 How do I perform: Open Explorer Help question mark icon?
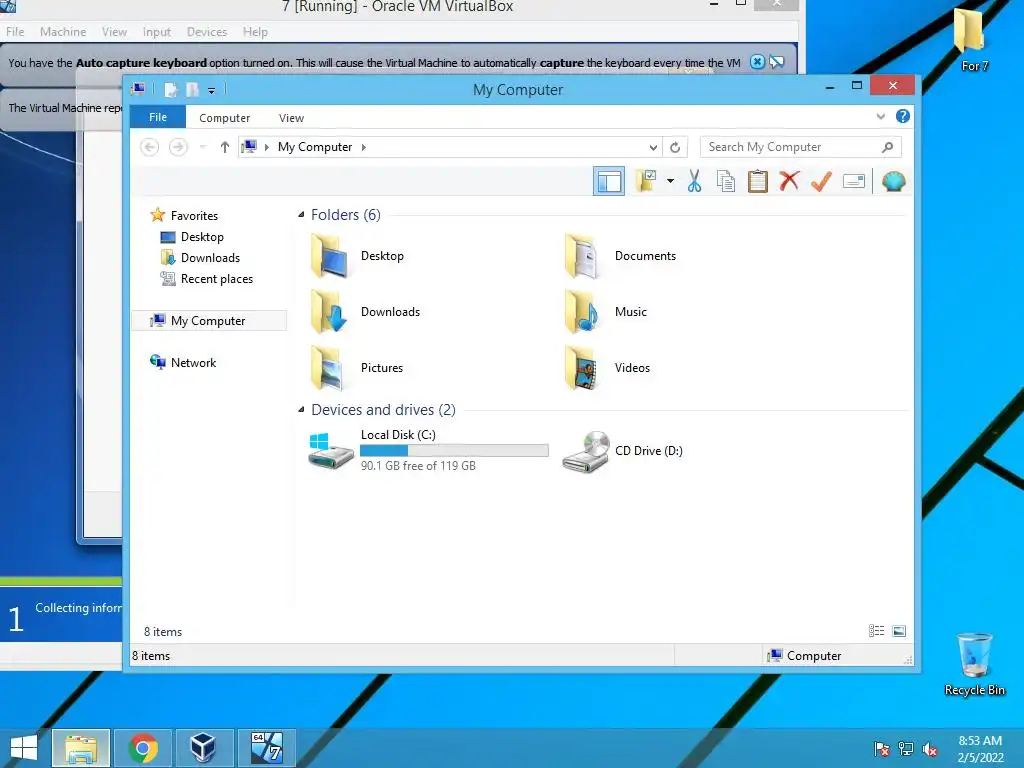(x=903, y=116)
